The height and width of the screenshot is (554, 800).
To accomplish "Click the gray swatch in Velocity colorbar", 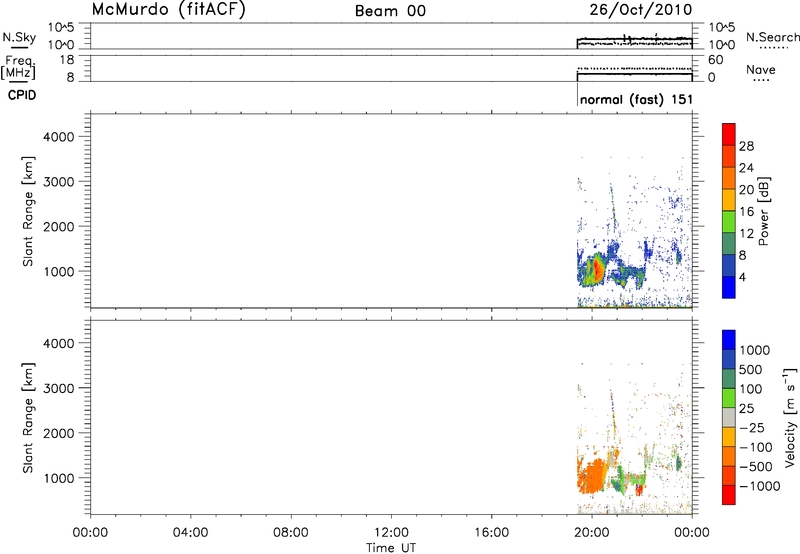I will tap(729, 417).
